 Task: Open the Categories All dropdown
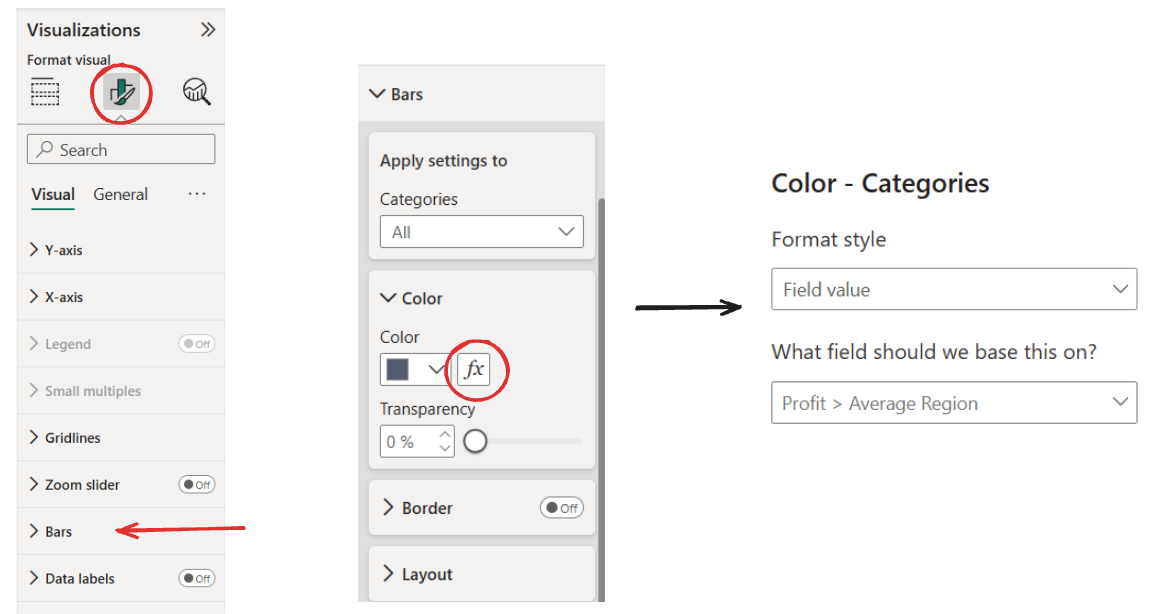pyautogui.click(x=481, y=232)
